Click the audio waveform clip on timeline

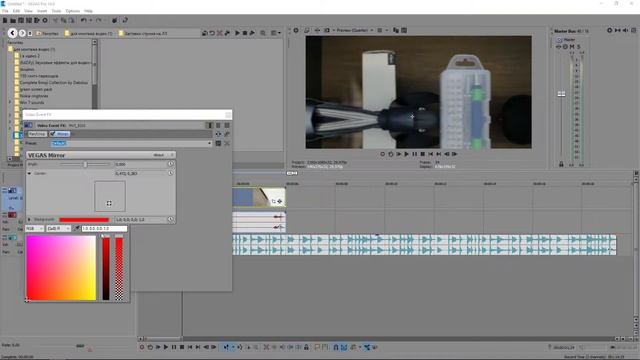(x=424, y=245)
